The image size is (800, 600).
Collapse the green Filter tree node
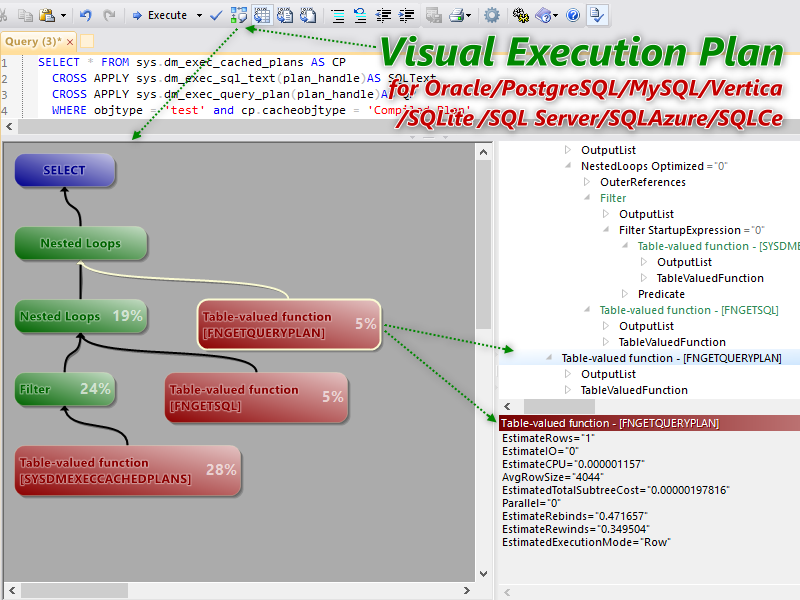(587, 197)
